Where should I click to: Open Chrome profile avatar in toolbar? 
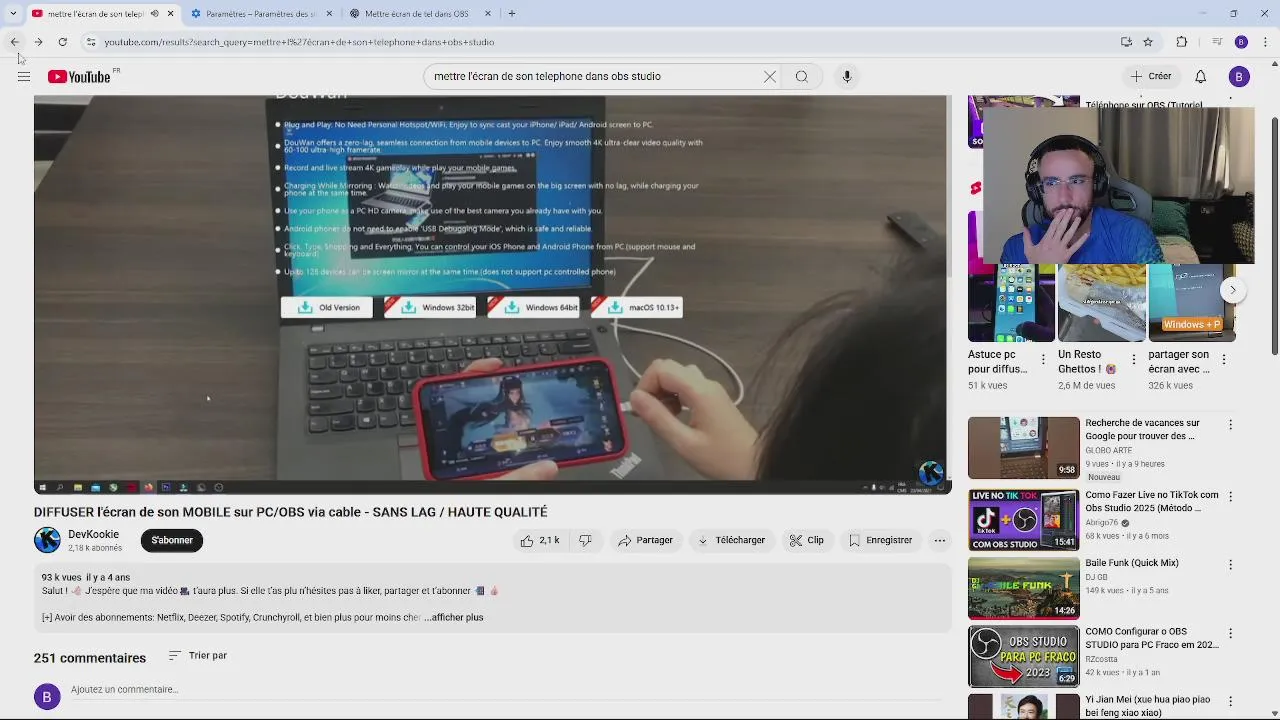pos(1241,42)
